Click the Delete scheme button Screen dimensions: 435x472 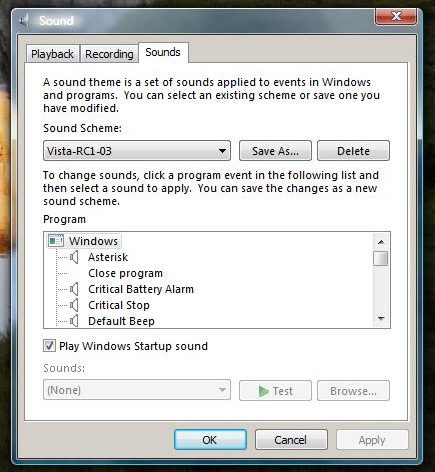pyautogui.click(x=353, y=151)
